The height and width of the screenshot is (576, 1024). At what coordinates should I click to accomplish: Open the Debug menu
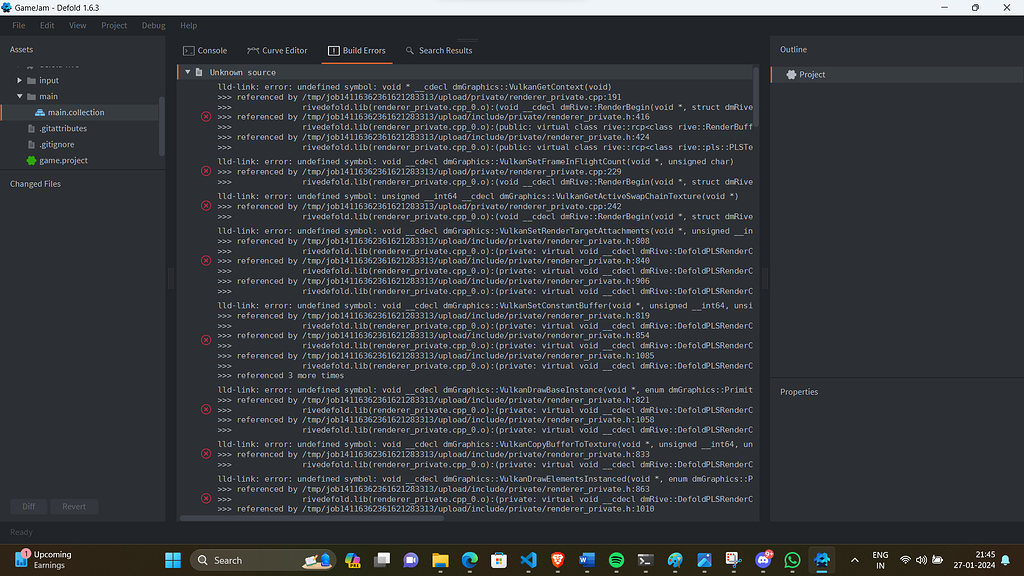point(152,25)
